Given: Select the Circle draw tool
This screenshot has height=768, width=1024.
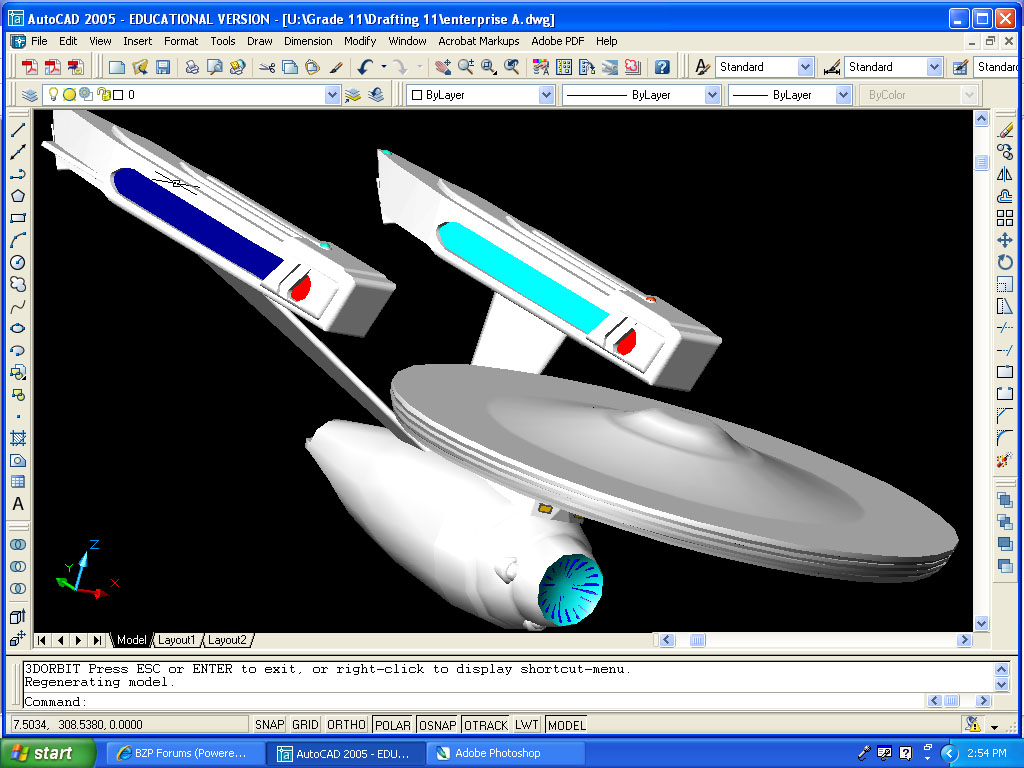Looking at the screenshot, I should pyautogui.click(x=18, y=263).
